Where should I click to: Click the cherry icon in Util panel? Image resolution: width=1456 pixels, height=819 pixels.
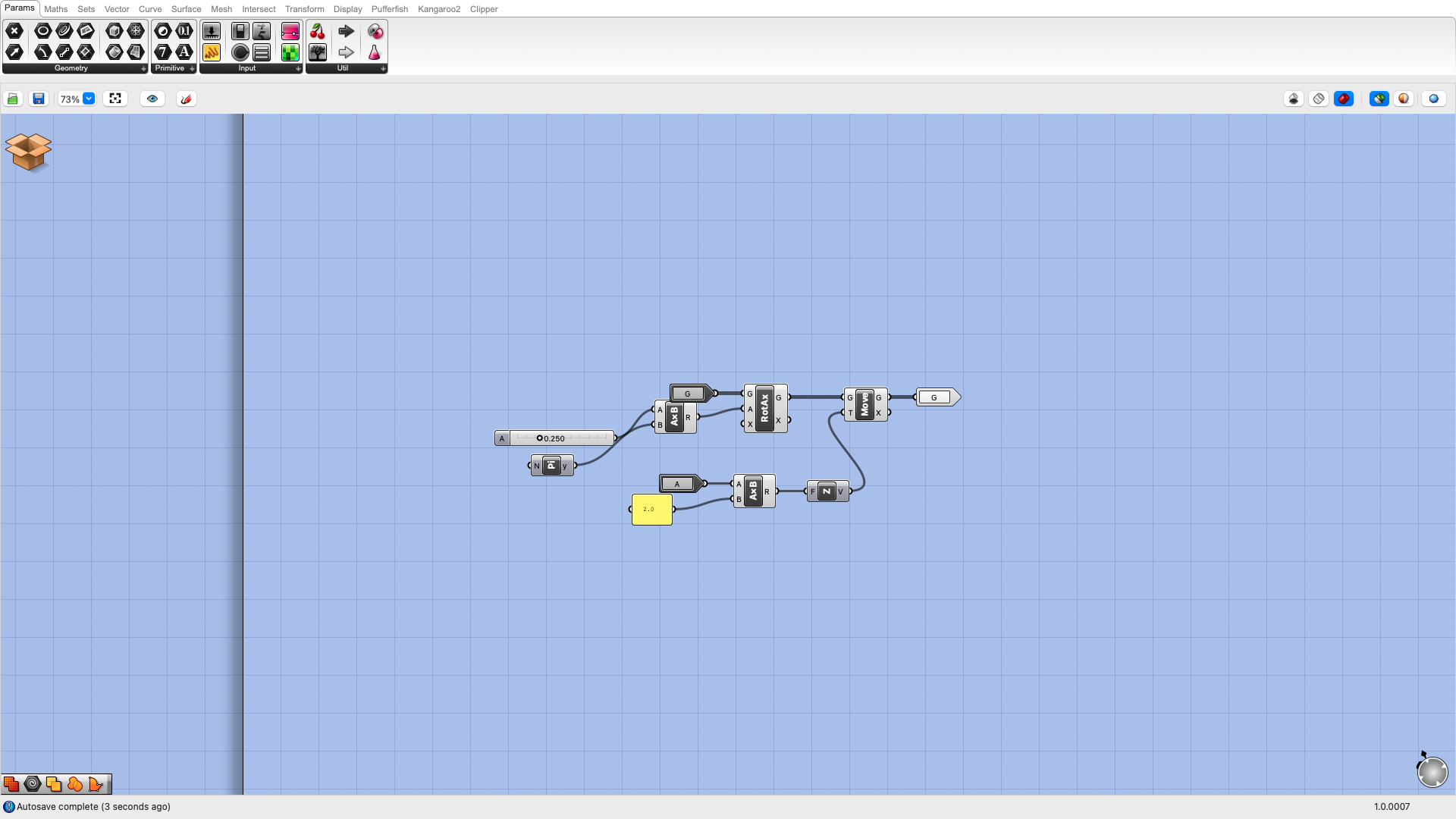(318, 31)
